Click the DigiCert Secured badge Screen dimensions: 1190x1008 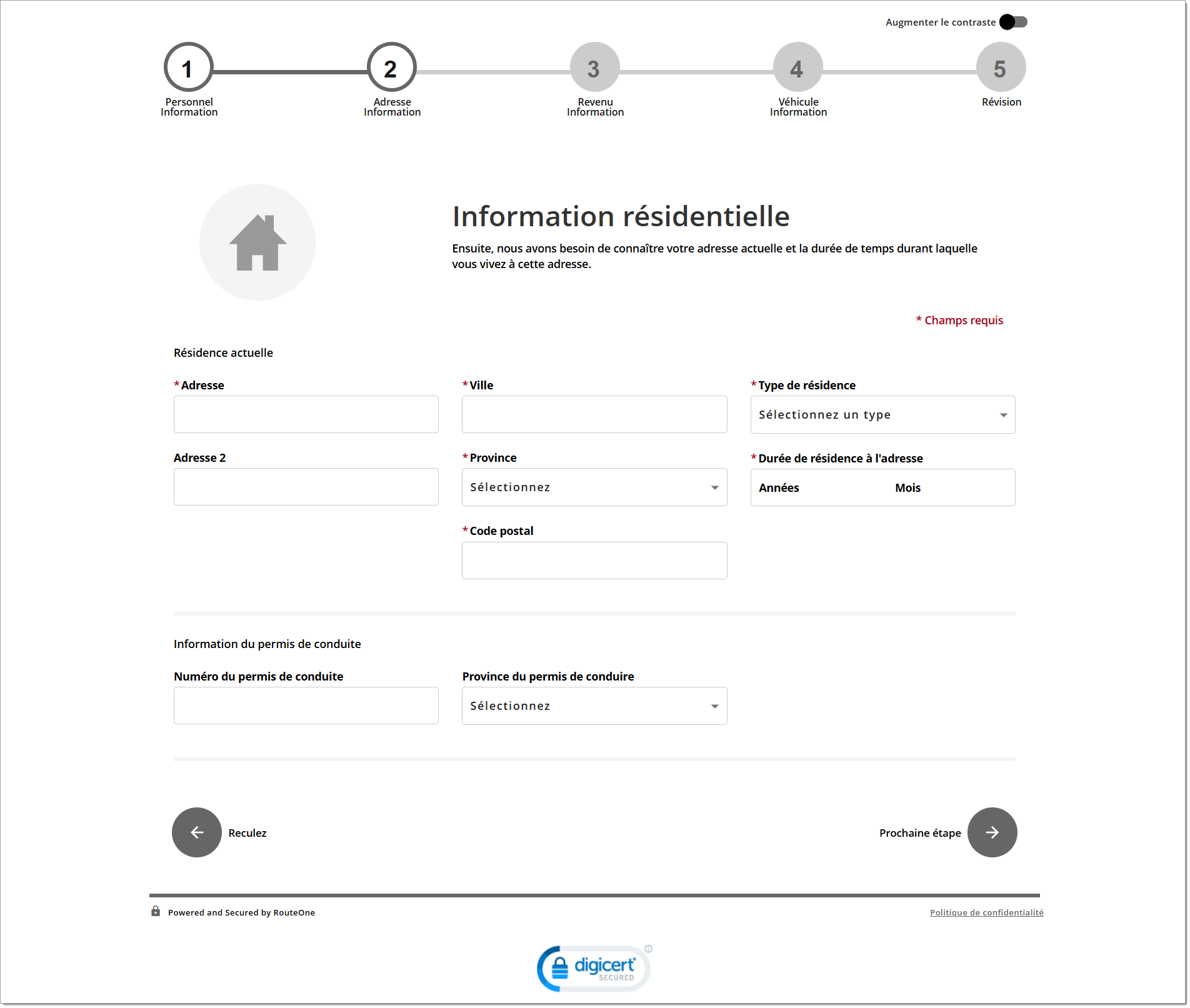[594, 968]
